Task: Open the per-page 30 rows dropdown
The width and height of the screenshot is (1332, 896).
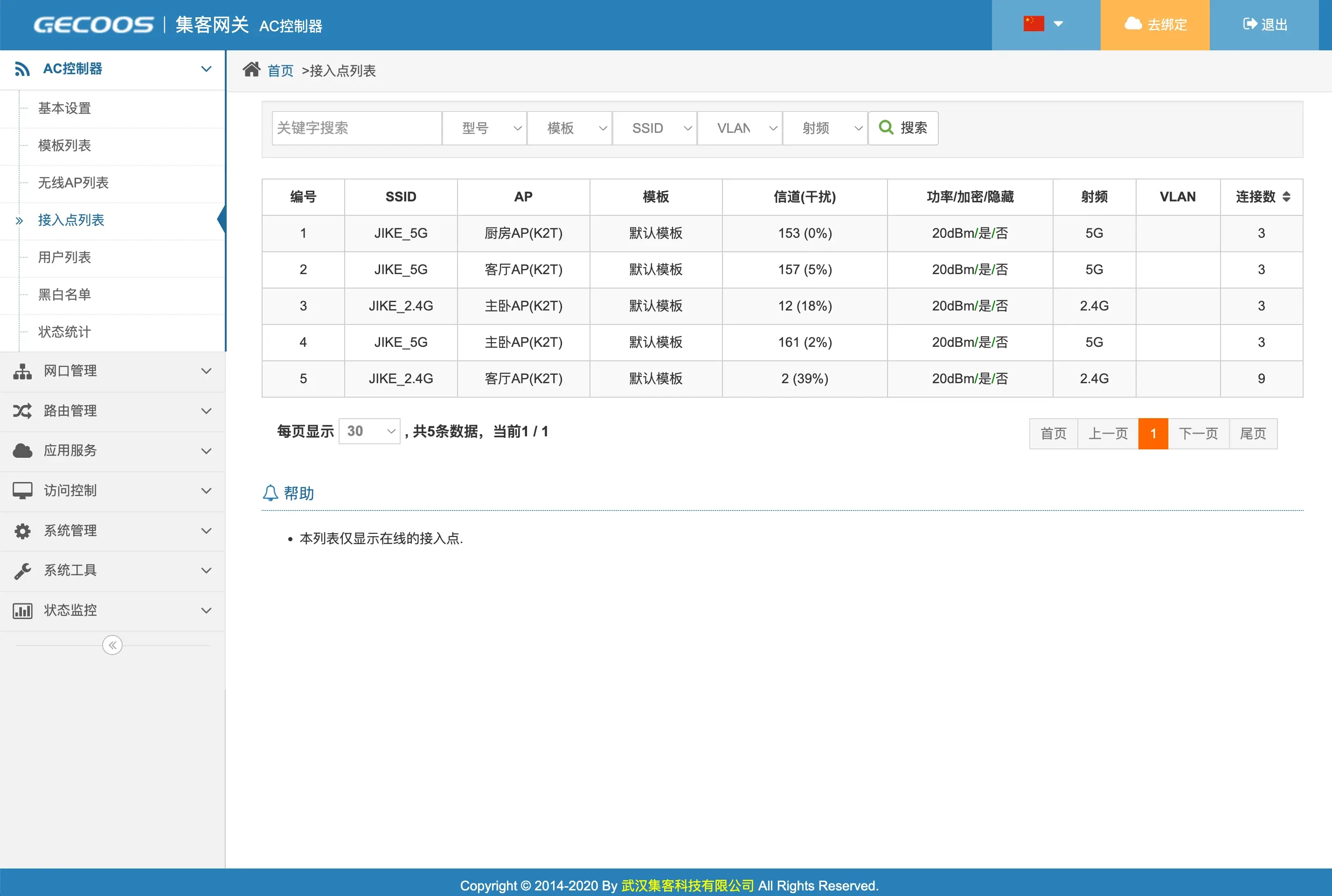Action: pyautogui.click(x=370, y=431)
